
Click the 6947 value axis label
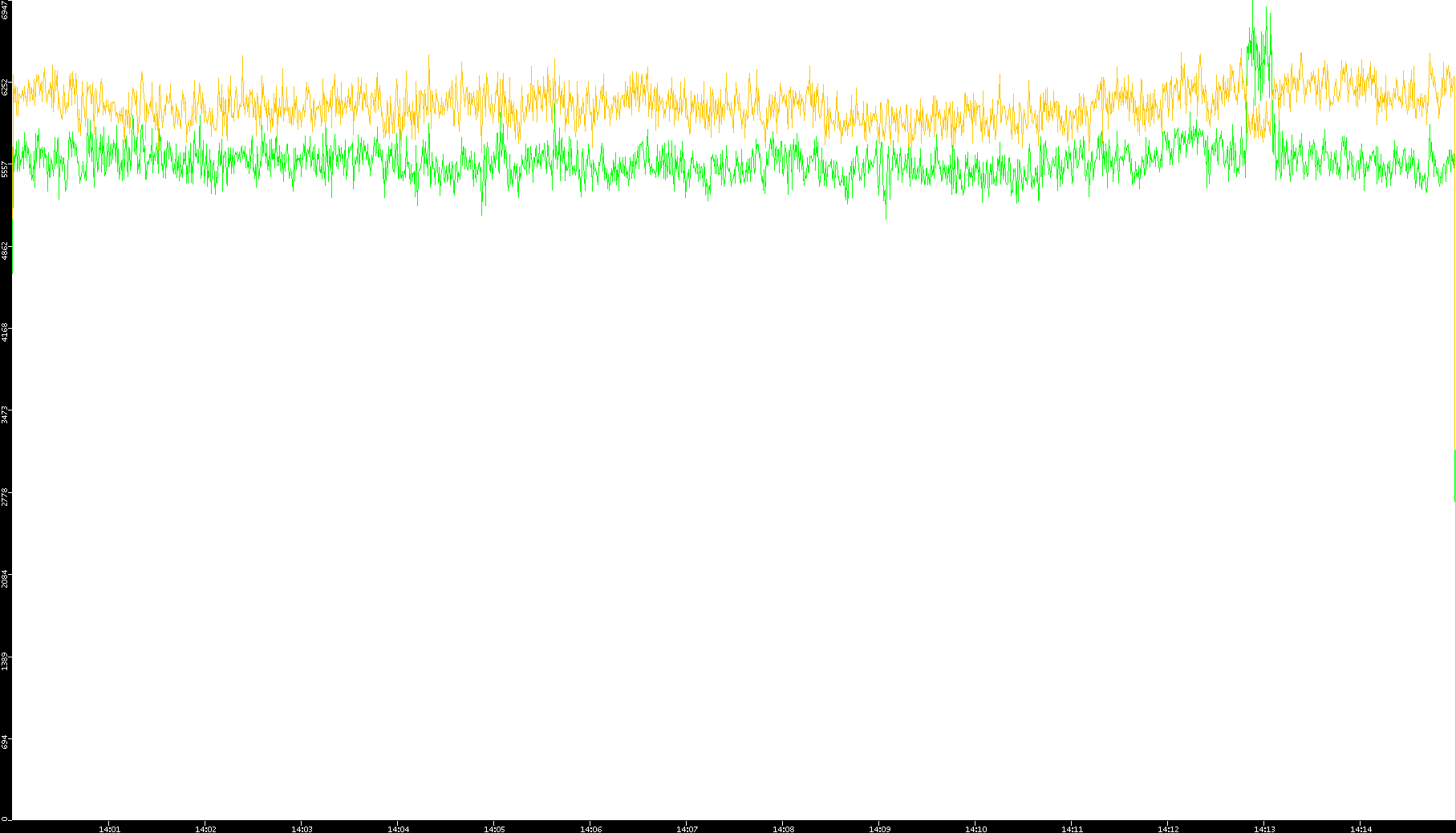coord(5,10)
